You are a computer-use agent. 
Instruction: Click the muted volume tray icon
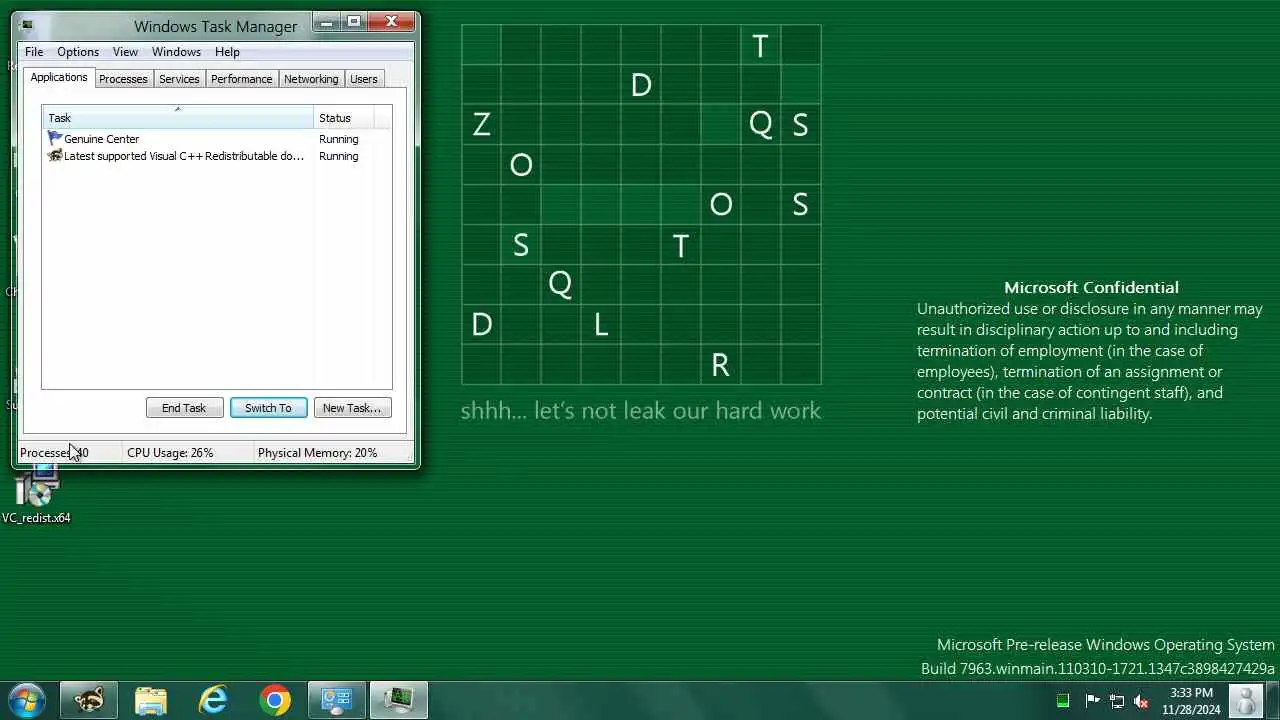[x=1141, y=701]
